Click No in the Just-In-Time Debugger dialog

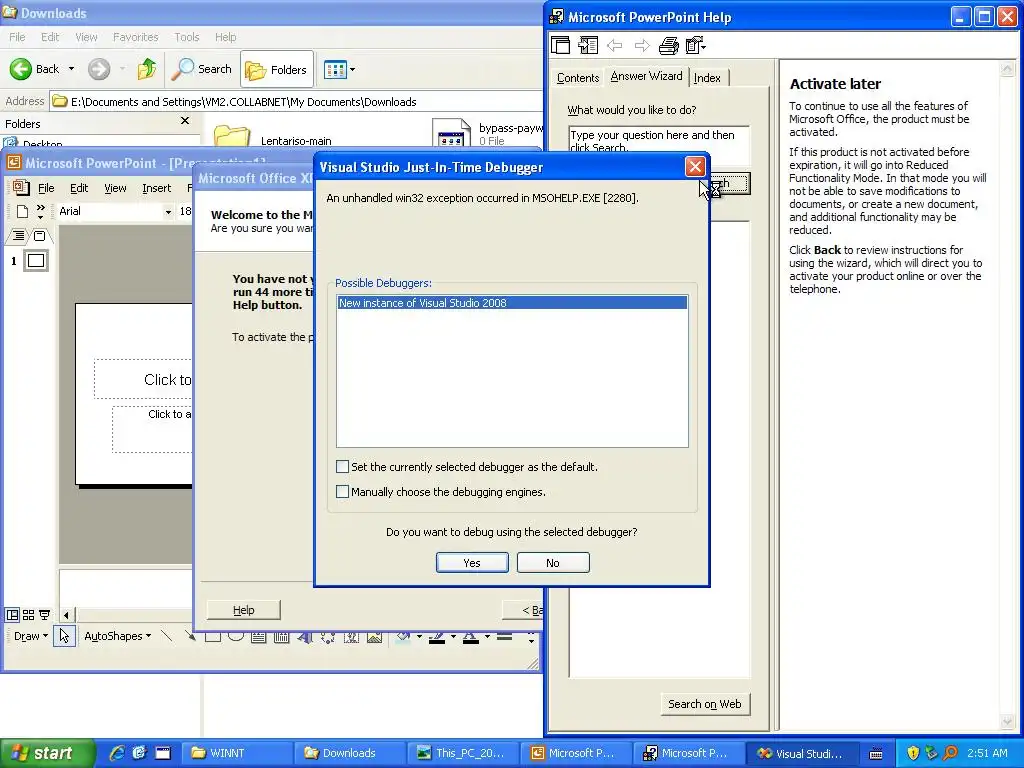pos(553,563)
